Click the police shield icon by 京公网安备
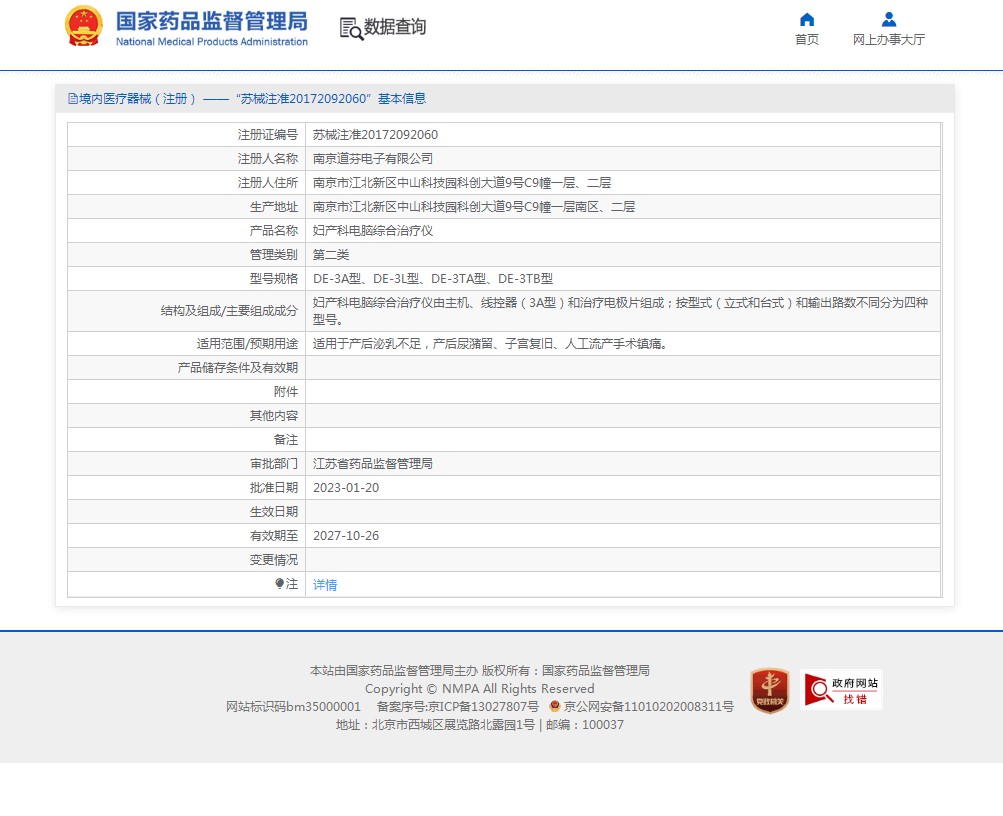This screenshot has width=1003, height=816. pos(555,706)
